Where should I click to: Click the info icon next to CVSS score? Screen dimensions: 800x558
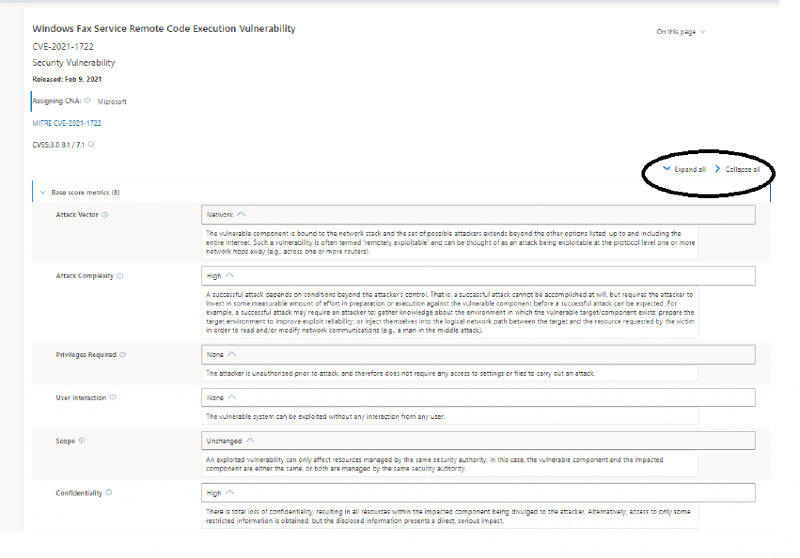tap(92, 145)
